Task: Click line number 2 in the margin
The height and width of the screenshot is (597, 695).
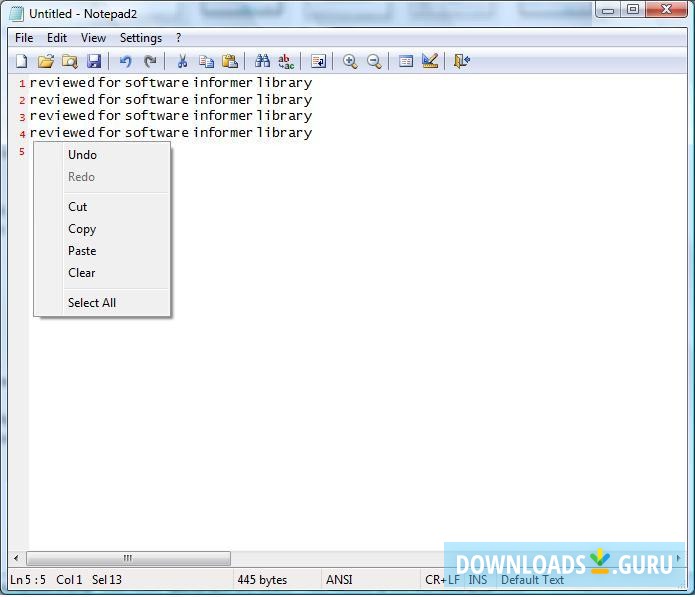Action: click(x=22, y=100)
